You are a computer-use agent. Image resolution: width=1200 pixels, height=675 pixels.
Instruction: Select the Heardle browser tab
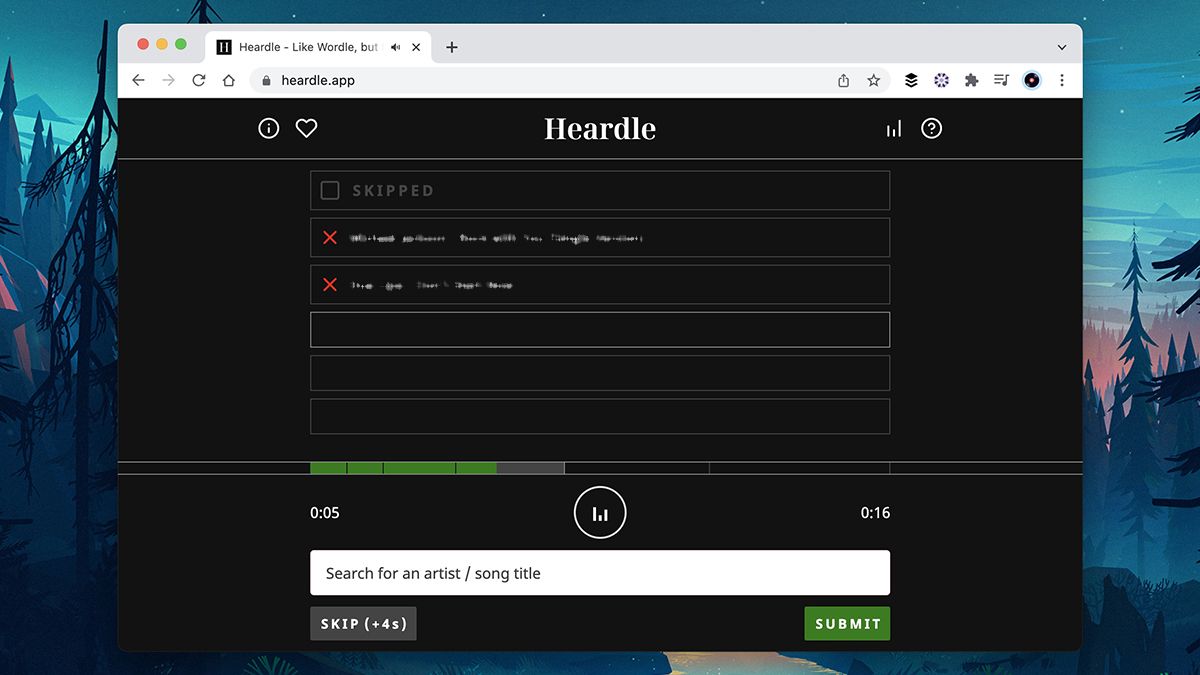click(x=300, y=46)
